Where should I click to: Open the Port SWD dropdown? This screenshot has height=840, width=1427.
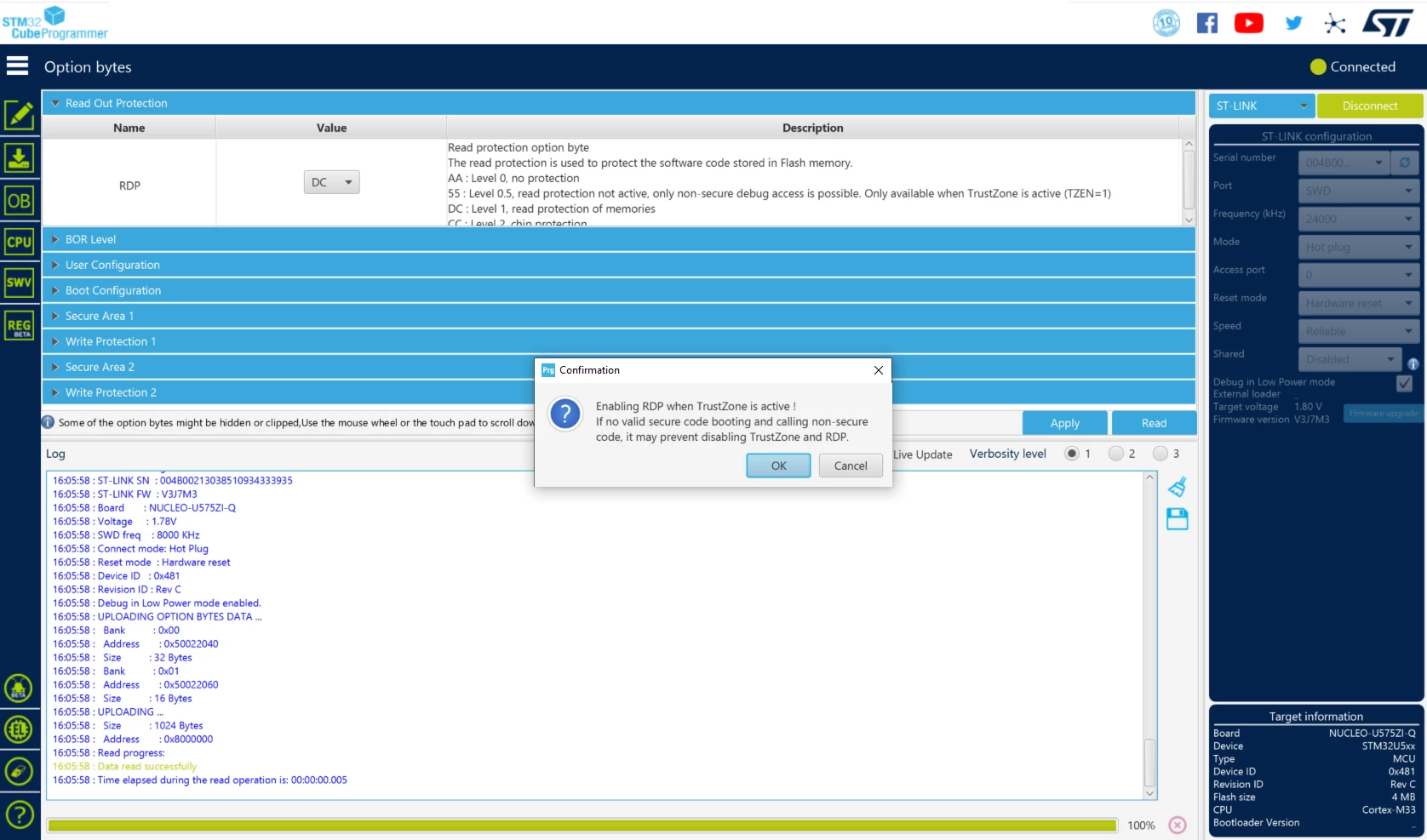pyautogui.click(x=1359, y=191)
